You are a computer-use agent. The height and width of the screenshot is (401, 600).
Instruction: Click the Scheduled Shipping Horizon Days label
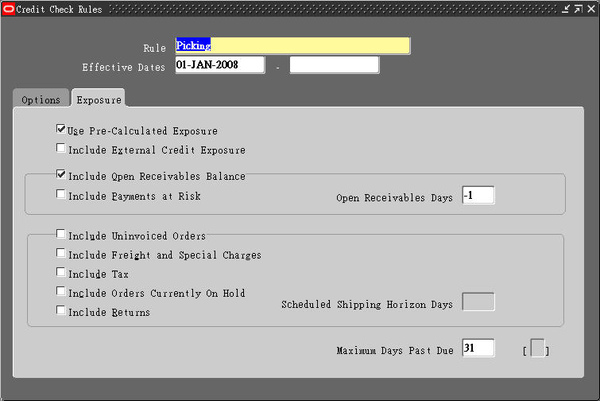tap(367, 305)
